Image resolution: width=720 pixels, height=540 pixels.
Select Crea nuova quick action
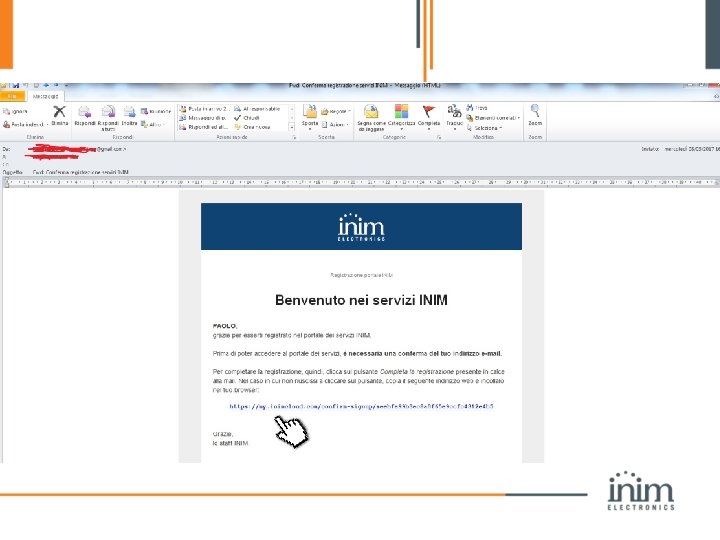point(253,127)
